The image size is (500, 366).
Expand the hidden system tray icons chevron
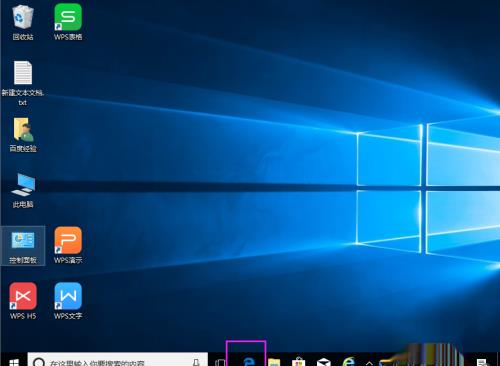pyautogui.click(x=370, y=363)
